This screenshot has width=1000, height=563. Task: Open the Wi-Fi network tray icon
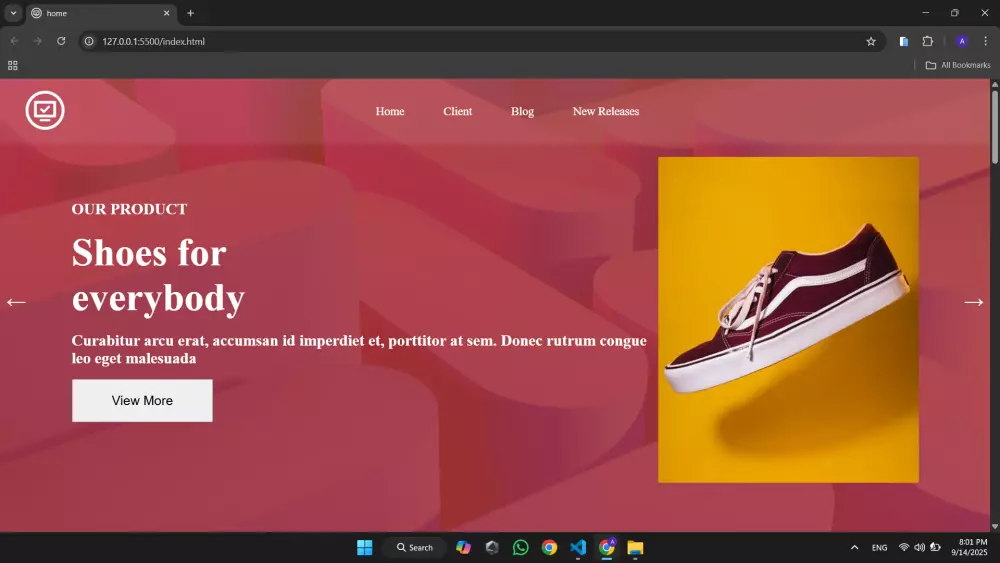[904, 548]
